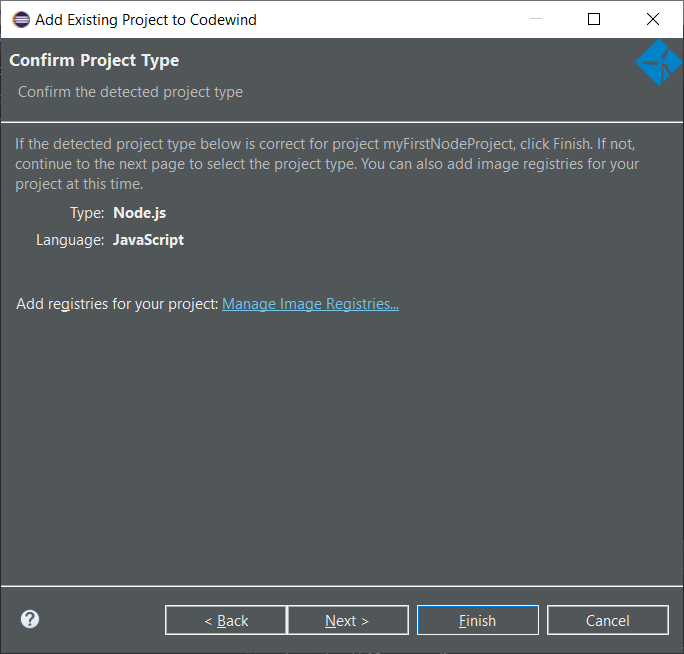This screenshot has width=684, height=654.
Task: Open Manage Image Registries link
Action: [x=310, y=304]
